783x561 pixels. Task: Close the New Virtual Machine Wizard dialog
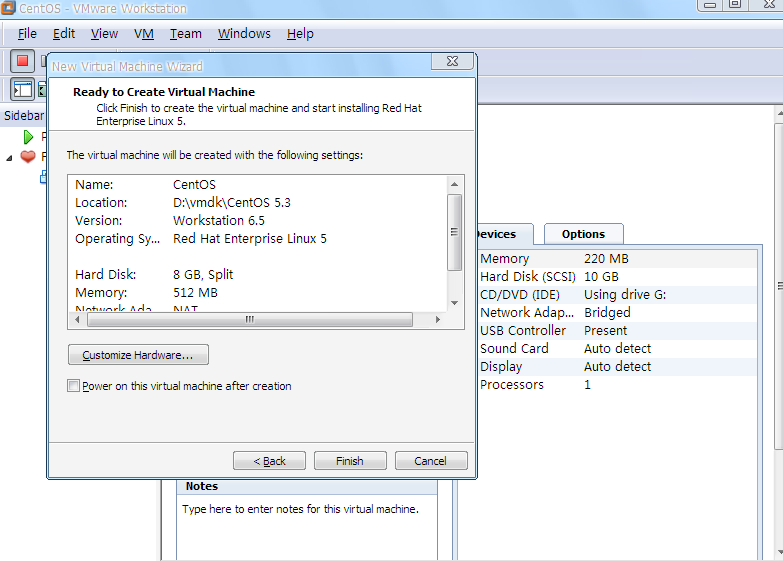[x=452, y=61]
